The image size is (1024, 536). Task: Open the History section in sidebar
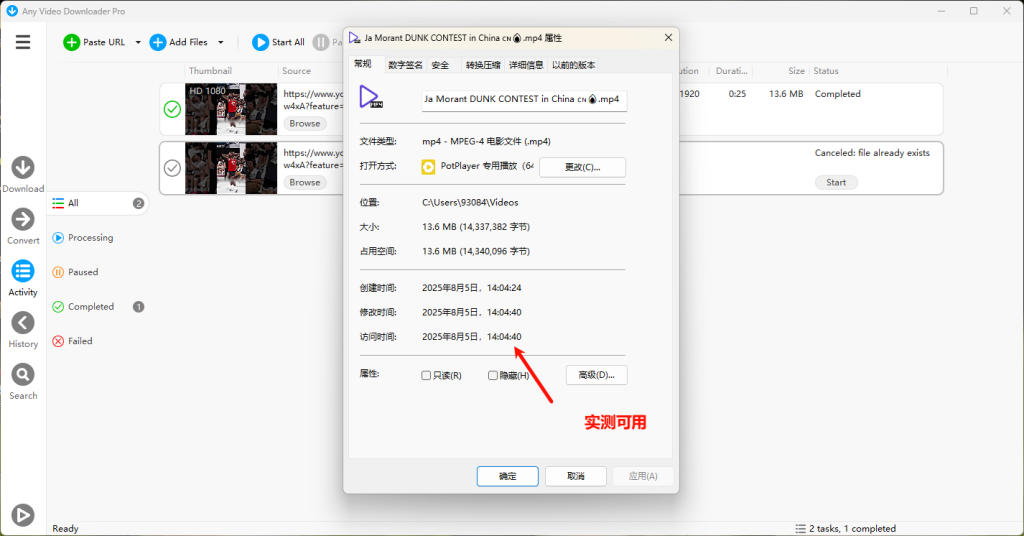(23, 323)
